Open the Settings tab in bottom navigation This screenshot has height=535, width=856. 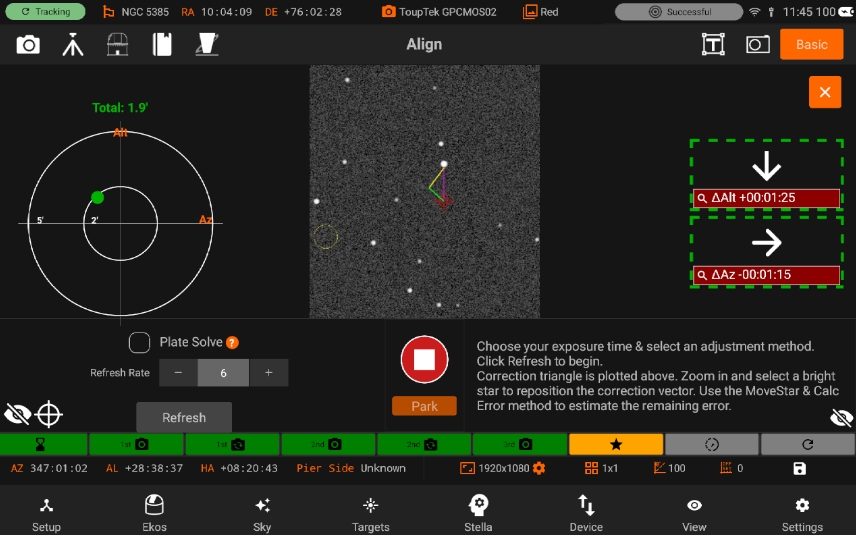coord(802,514)
